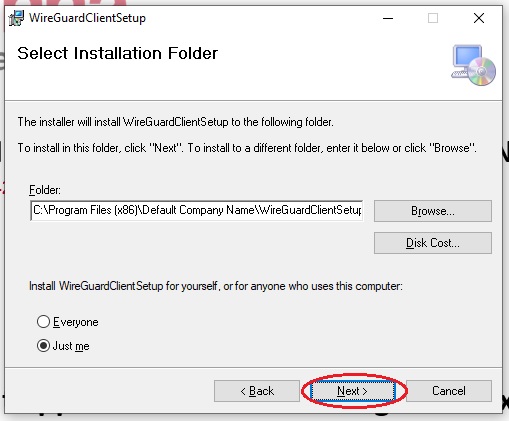Click the greyed-out maximize button

pos(433,18)
